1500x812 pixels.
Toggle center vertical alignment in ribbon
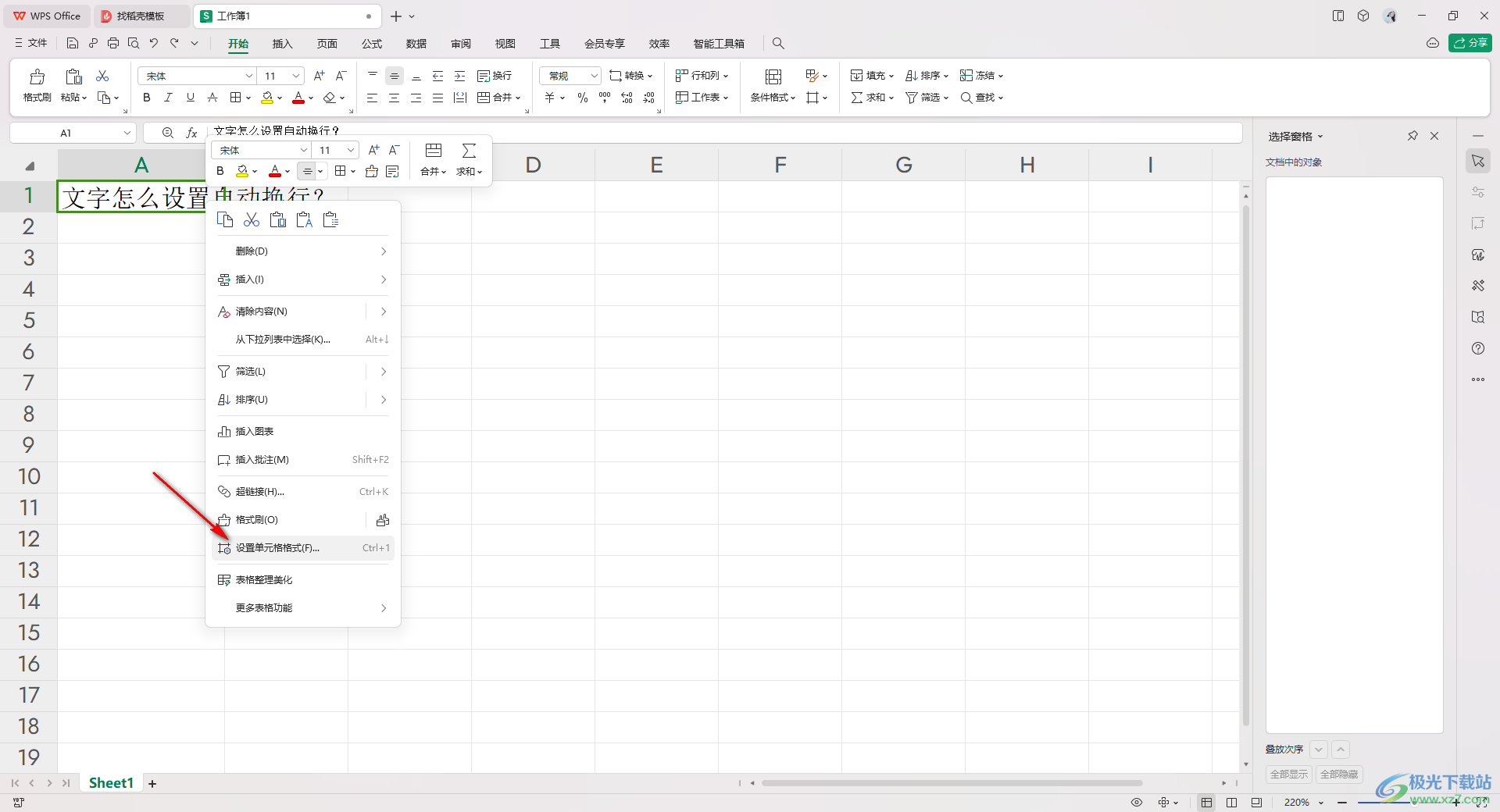point(395,76)
